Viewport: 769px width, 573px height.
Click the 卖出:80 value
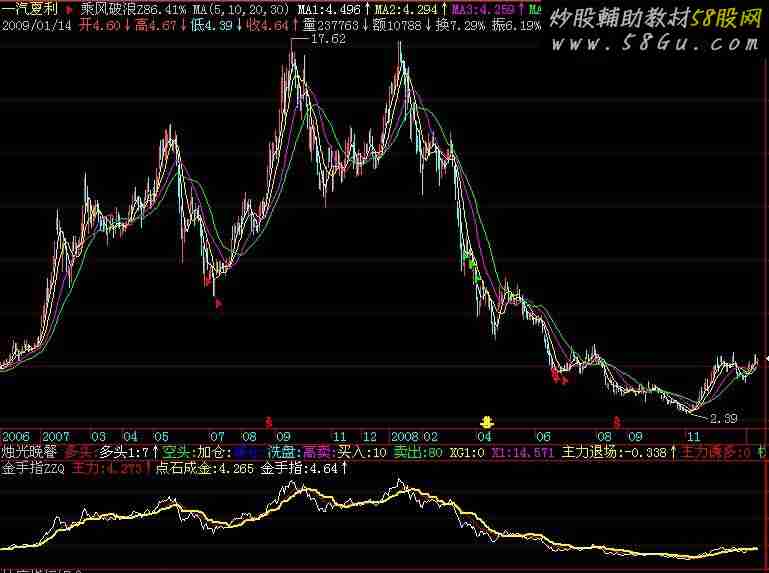[x=418, y=452]
